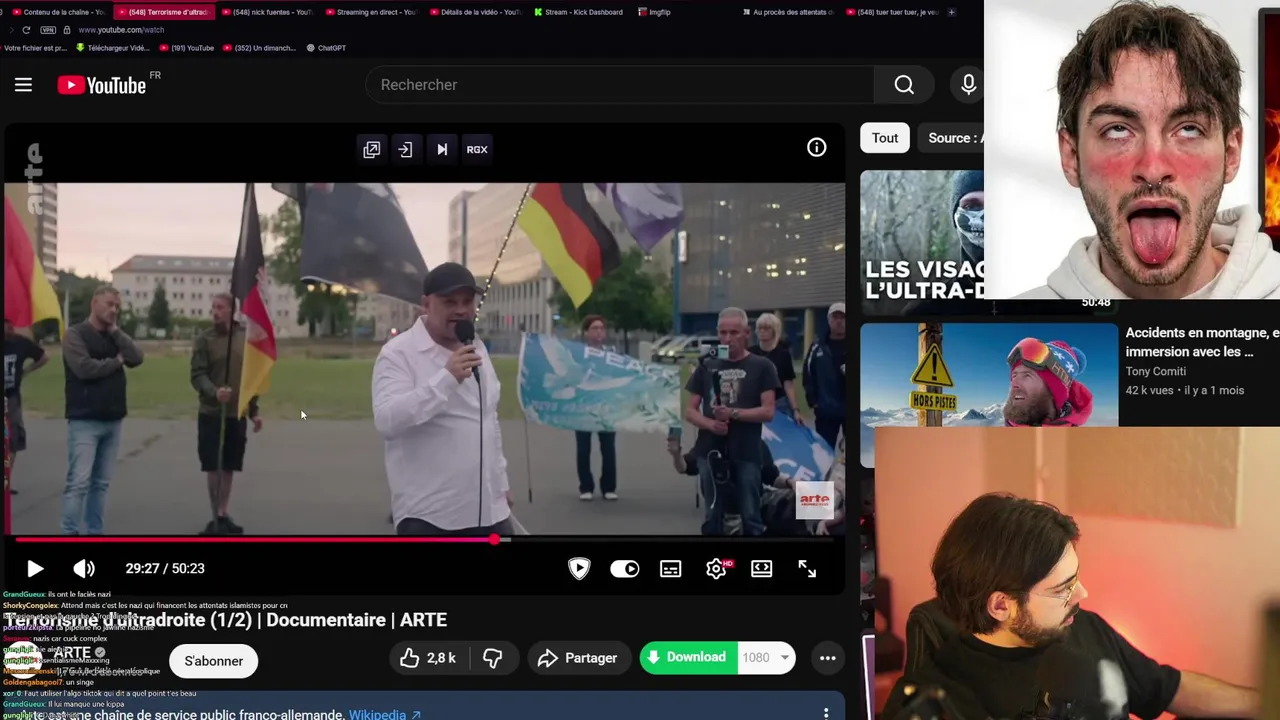The width and height of the screenshot is (1280, 720).
Task: Subscribe with the S'abonner button
Action: tap(213, 661)
